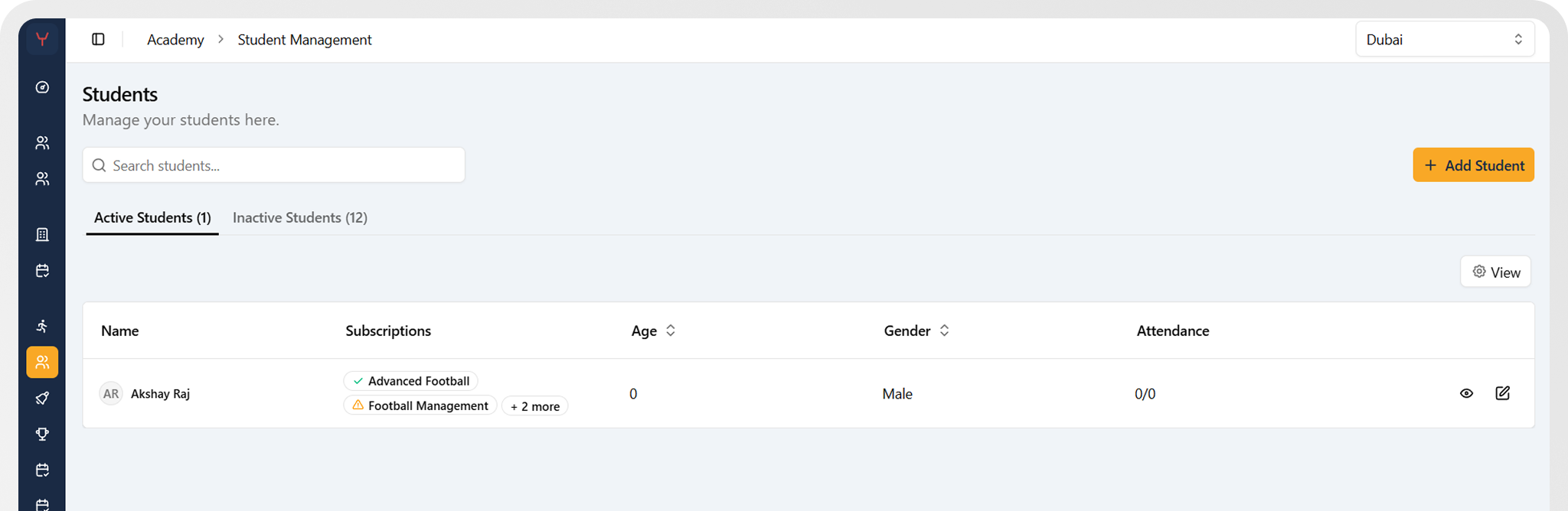Image resolution: width=1568 pixels, height=511 pixels.
Task: Sort the table by Gender column
Action: pos(916,330)
